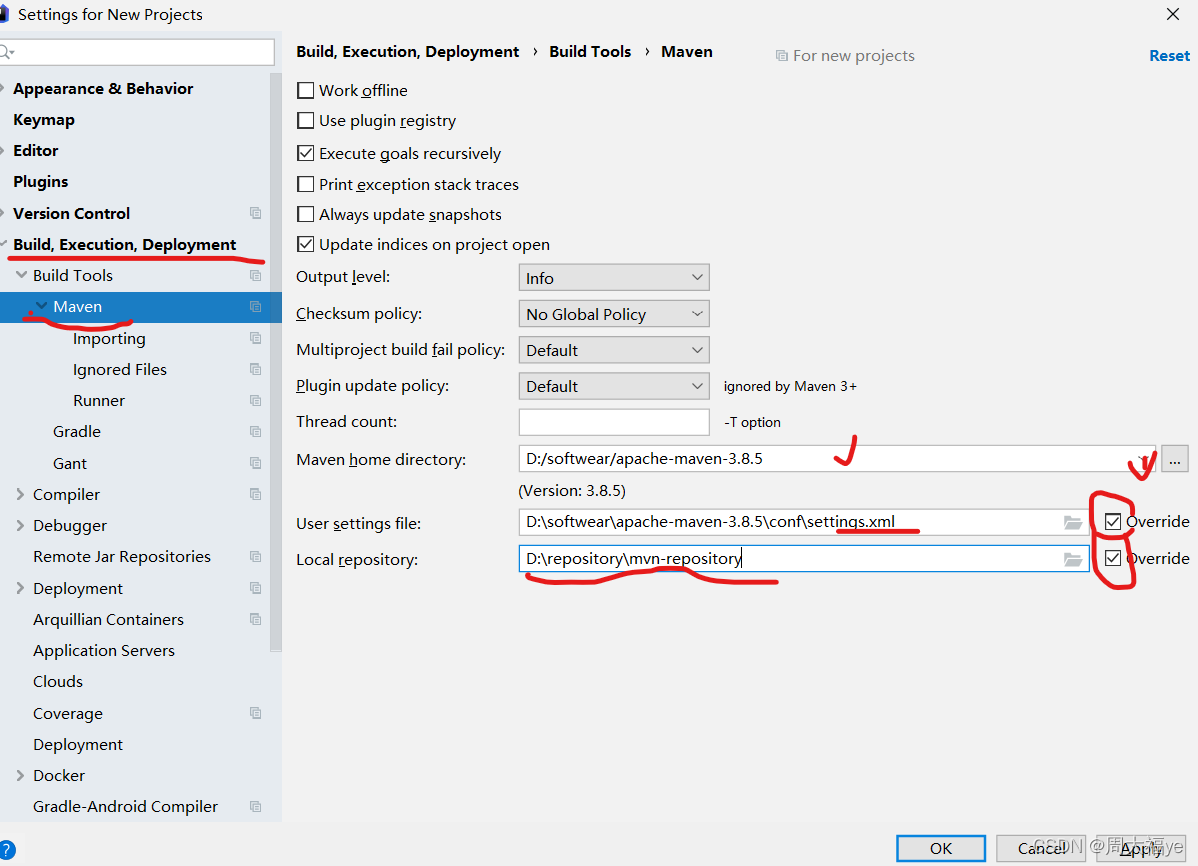
Task: Click the project-level icon beside Gant
Action: click(x=255, y=463)
